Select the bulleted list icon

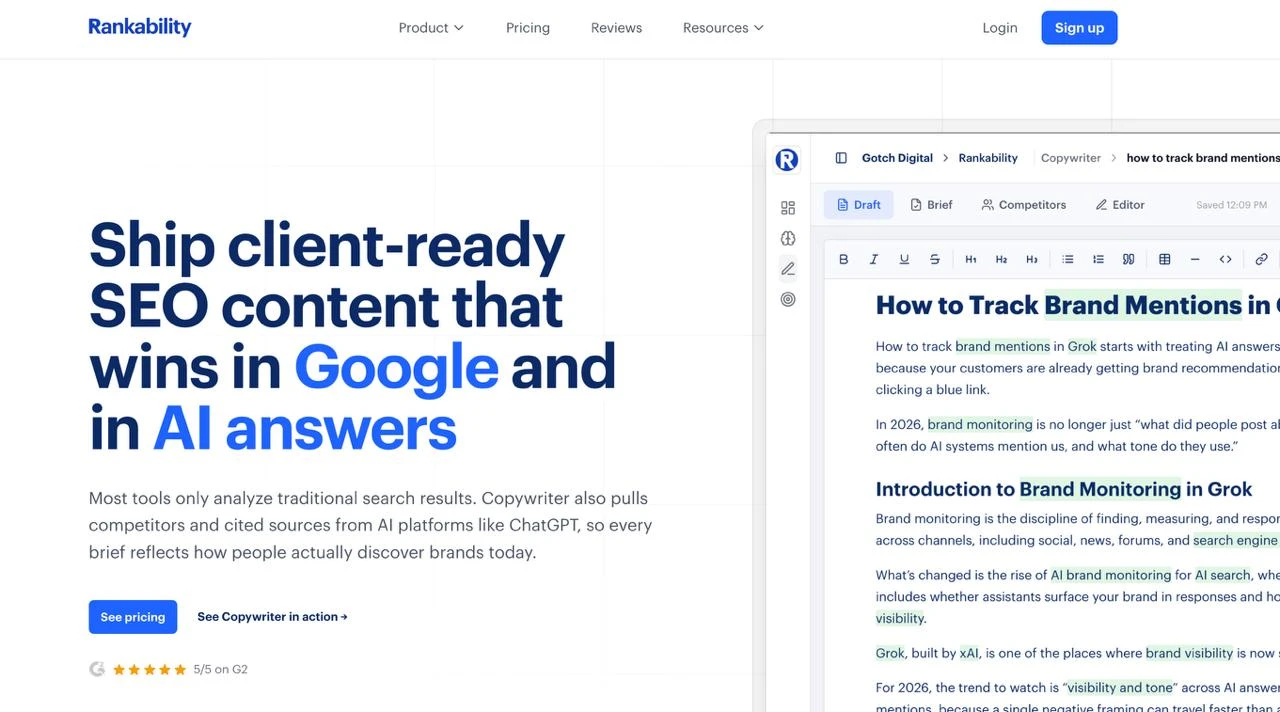[x=1067, y=259]
